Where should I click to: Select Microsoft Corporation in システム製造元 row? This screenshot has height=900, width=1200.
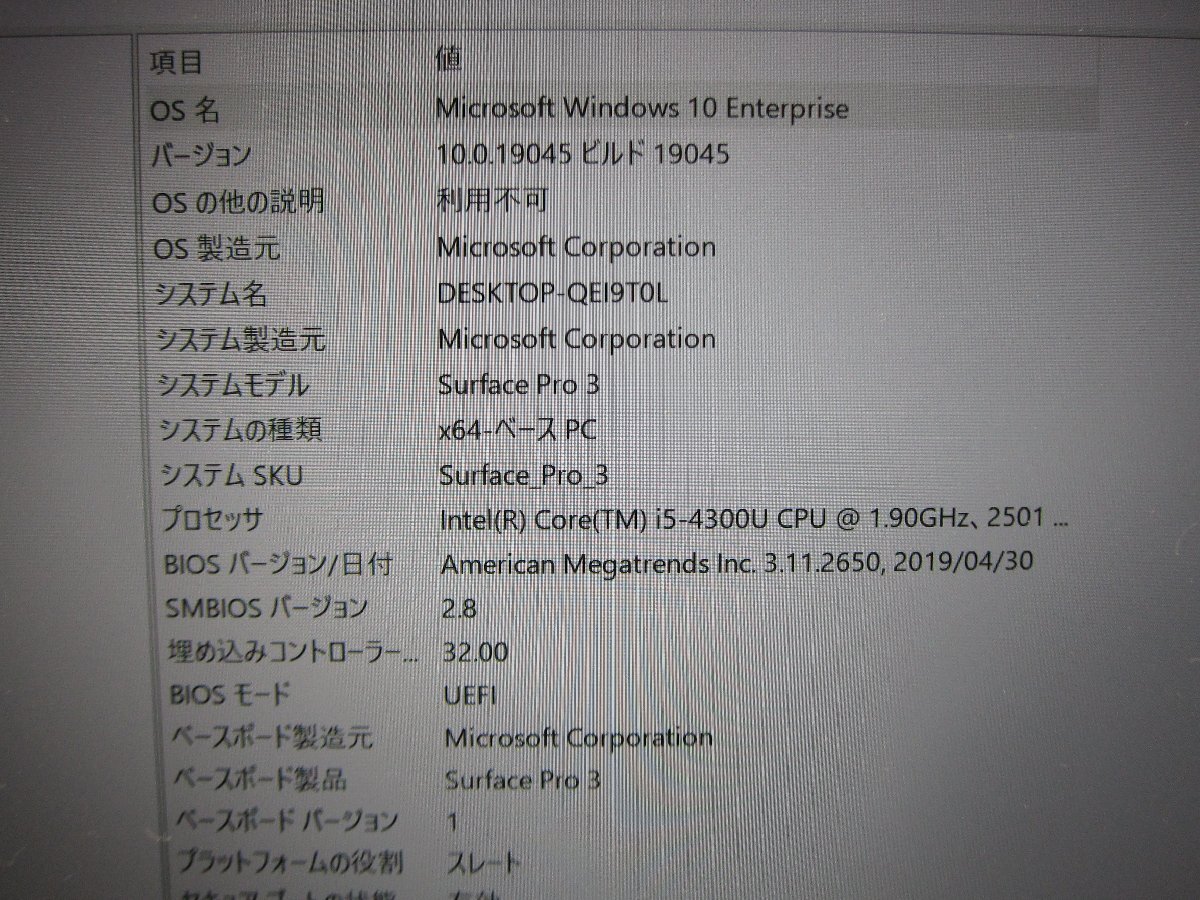point(577,338)
